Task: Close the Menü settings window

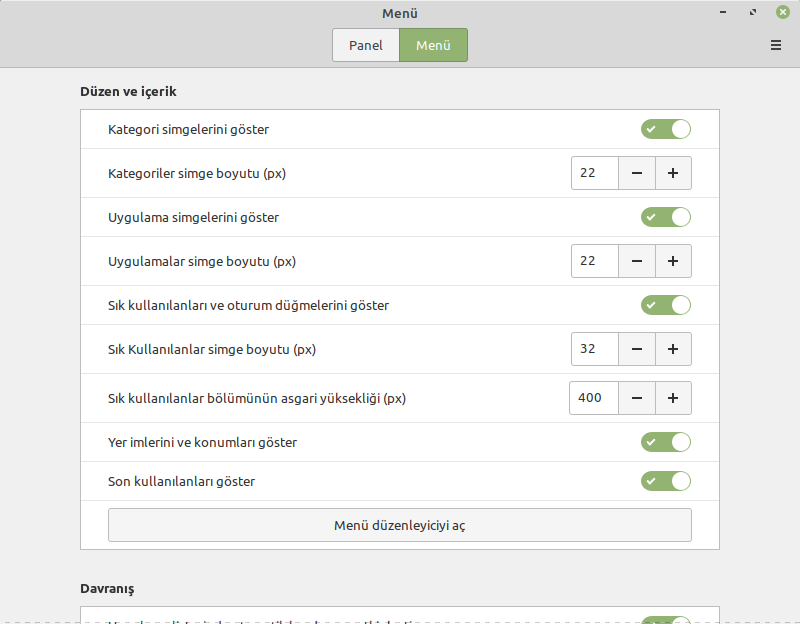Action: (x=782, y=13)
